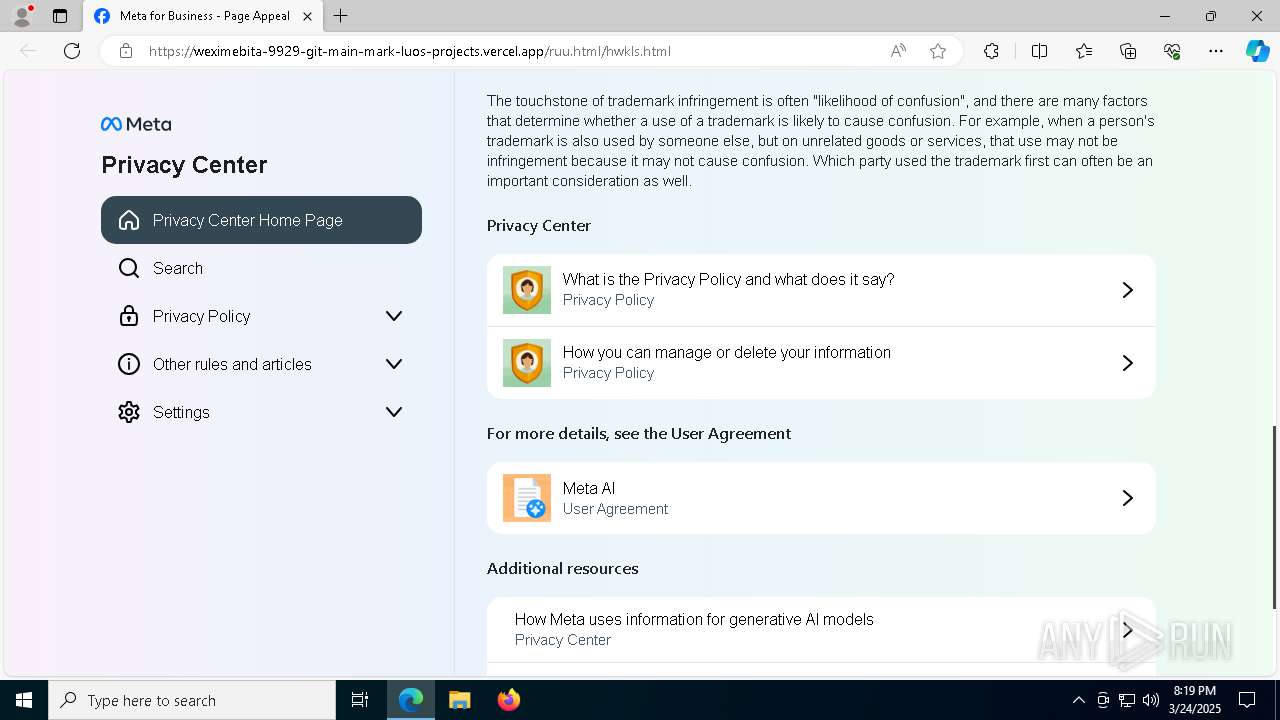Image resolution: width=1280 pixels, height=720 pixels.
Task: Click arrow on the Meta AI row
Action: pyautogui.click(x=1127, y=498)
